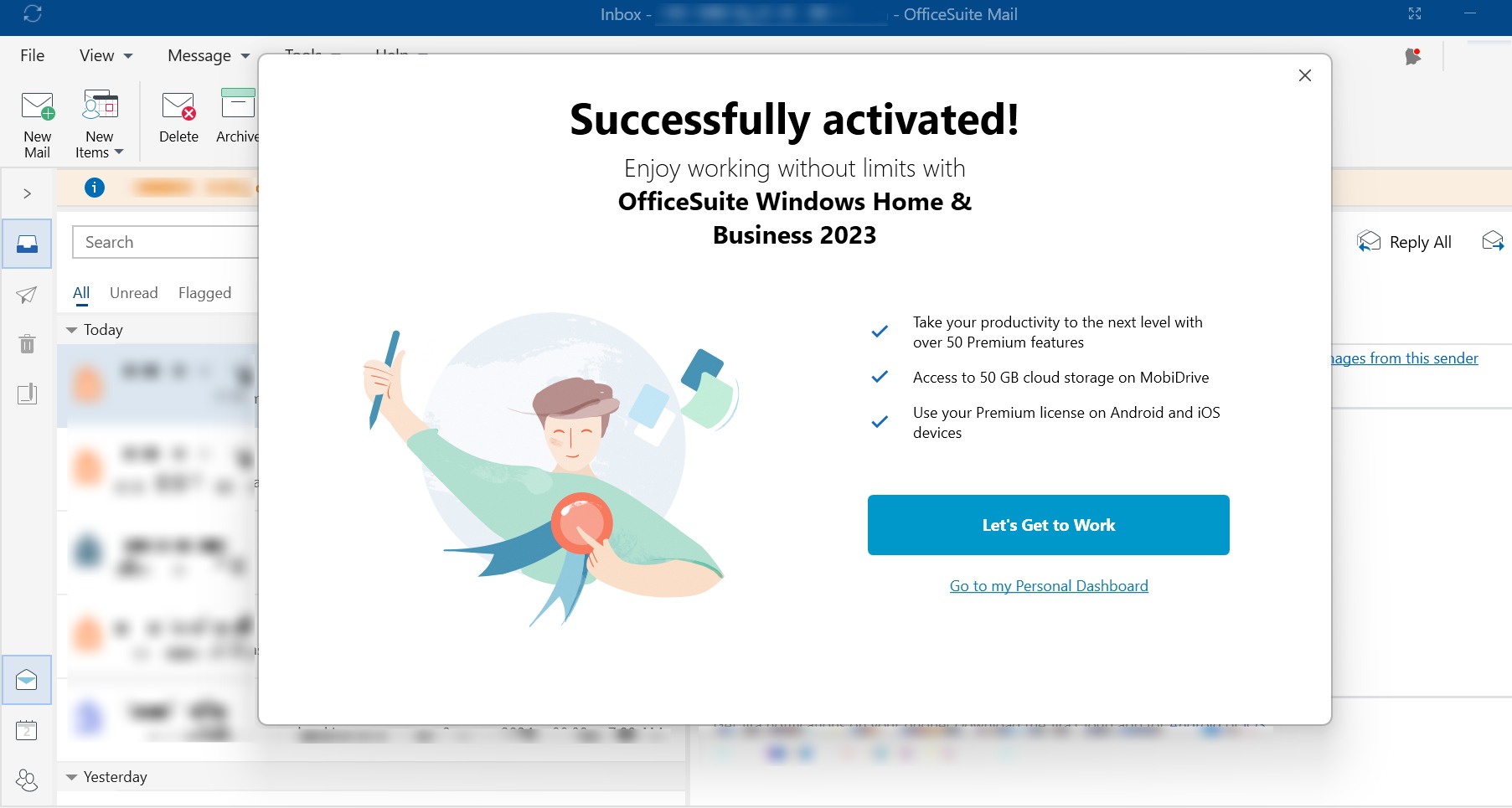The image size is (1512, 808).
Task: Close the Successfully activated dialog
Action: click(x=1304, y=75)
